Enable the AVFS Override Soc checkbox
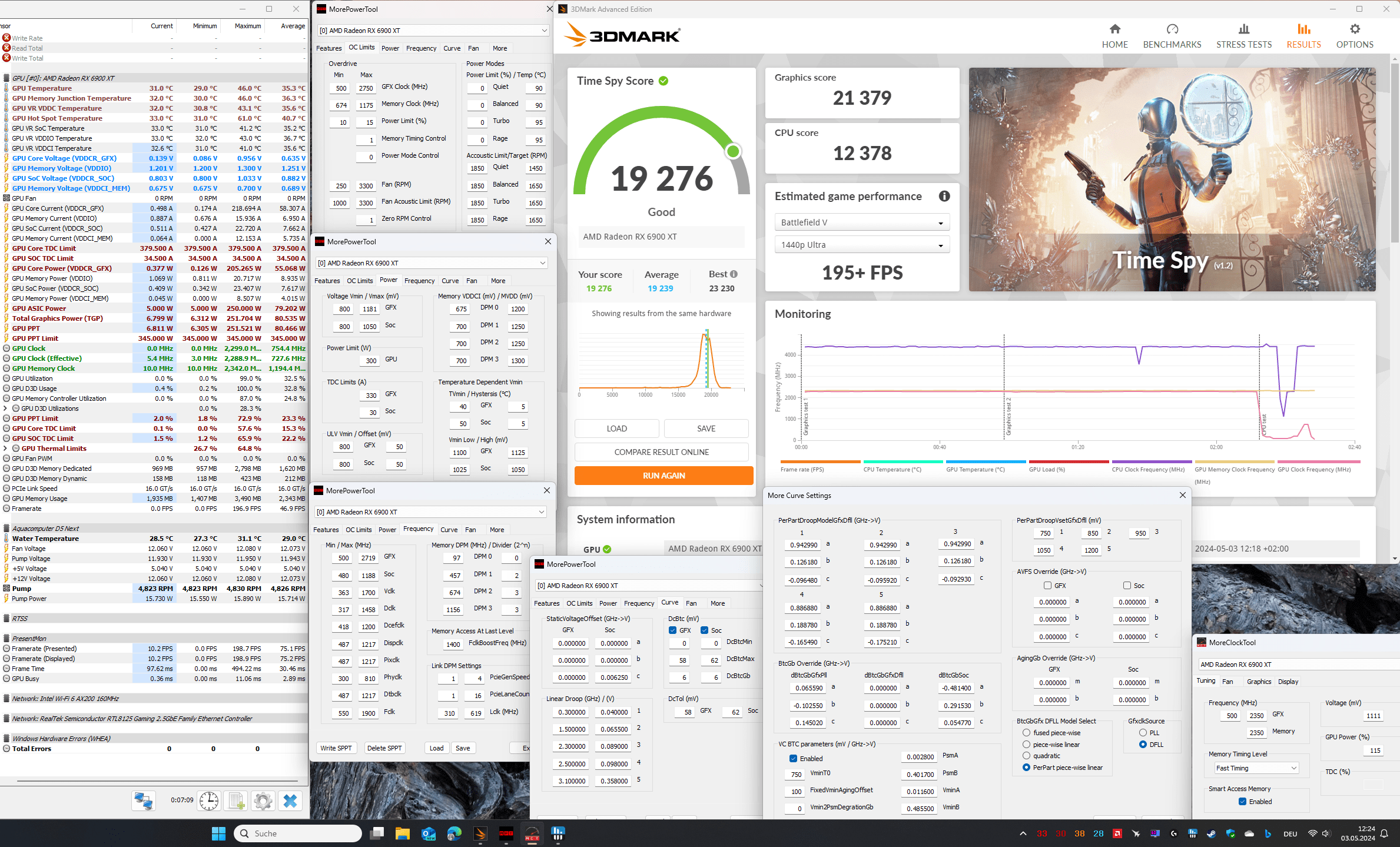The width and height of the screenshot is (1400, 847). [x=1127, y=586]
